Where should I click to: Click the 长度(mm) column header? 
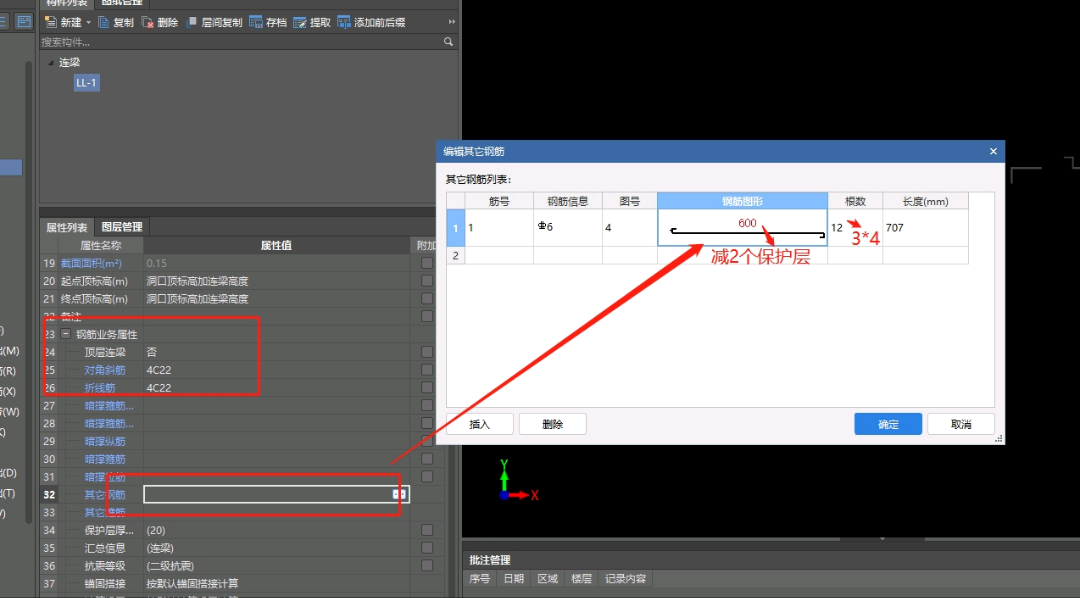tap(926, 201)
